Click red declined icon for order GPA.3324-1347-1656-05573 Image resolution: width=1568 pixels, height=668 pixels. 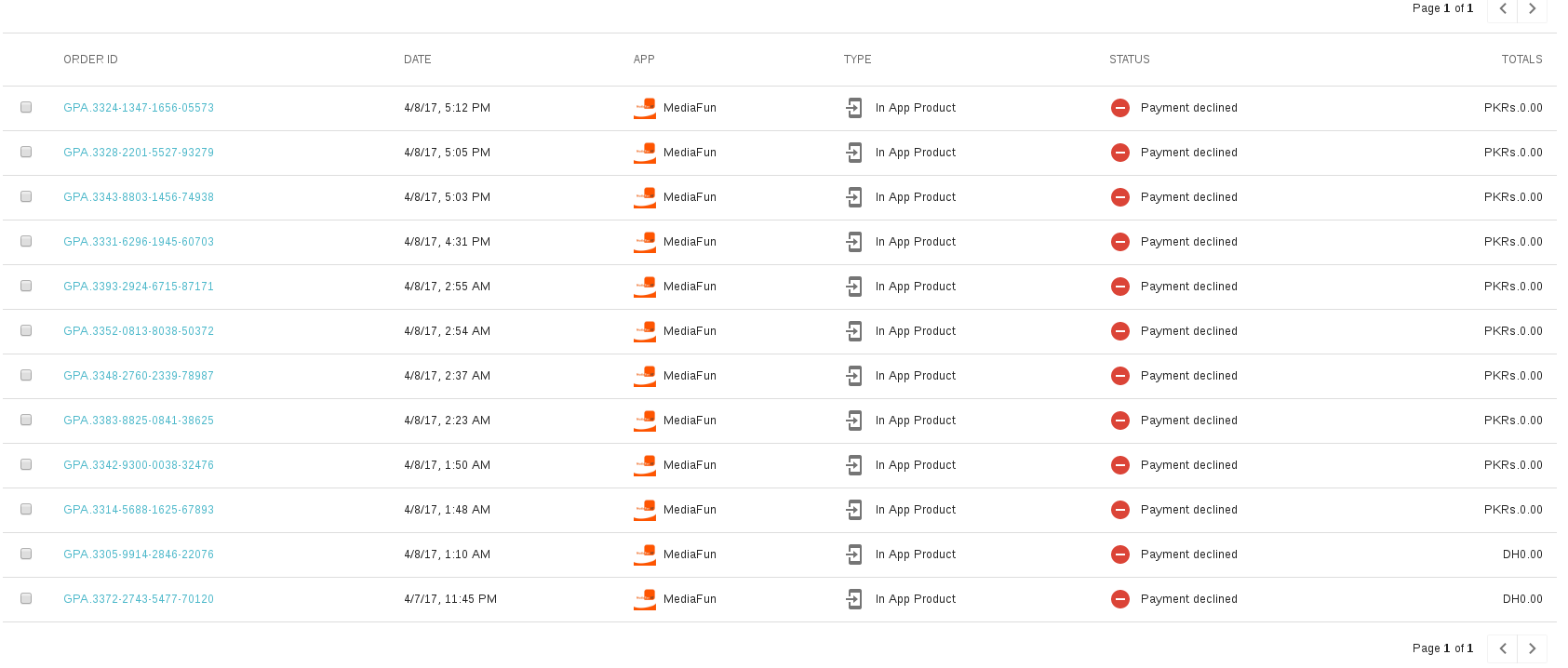tap(1120, 108)
